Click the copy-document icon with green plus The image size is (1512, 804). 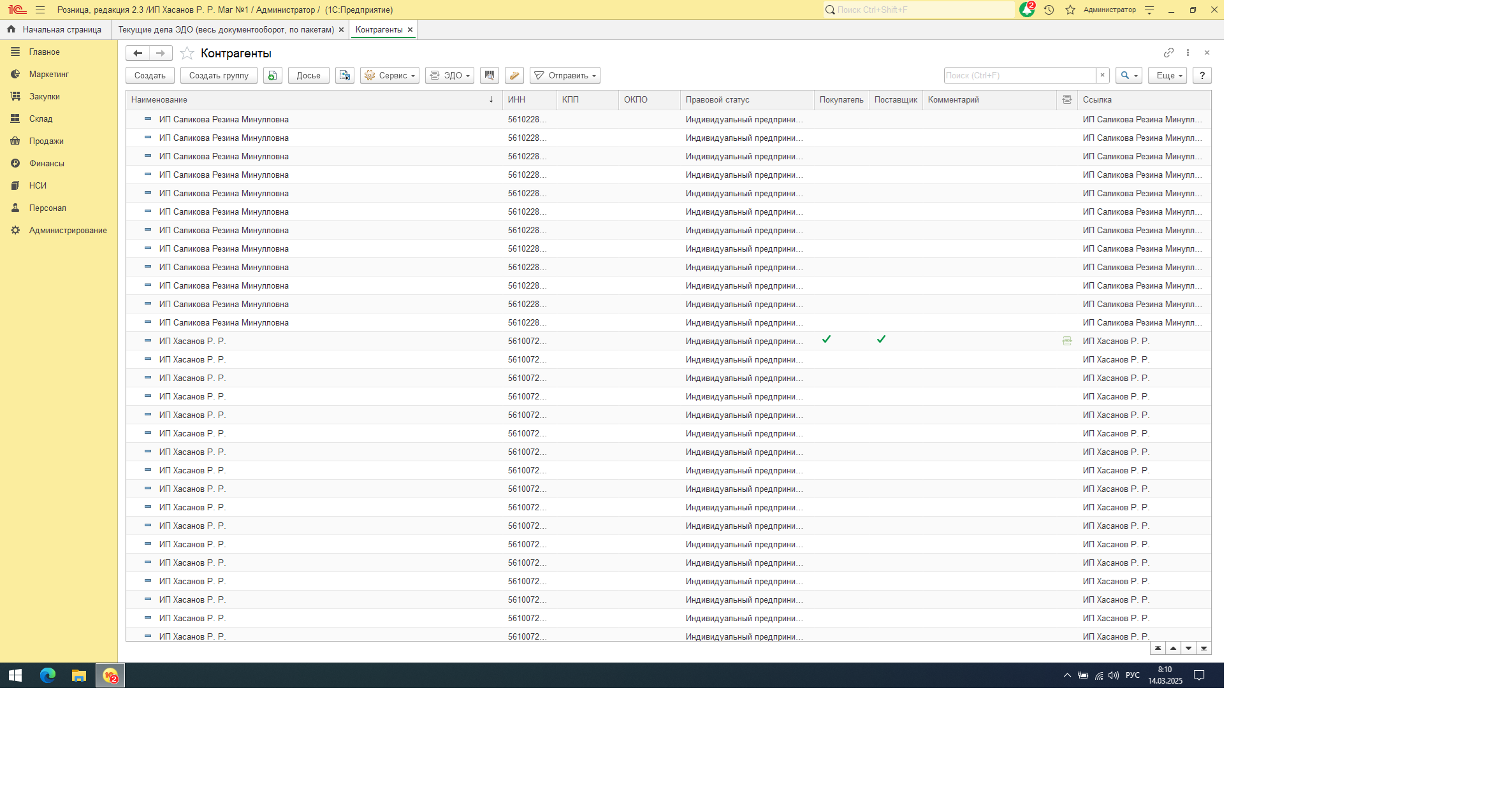pos(272,75)
